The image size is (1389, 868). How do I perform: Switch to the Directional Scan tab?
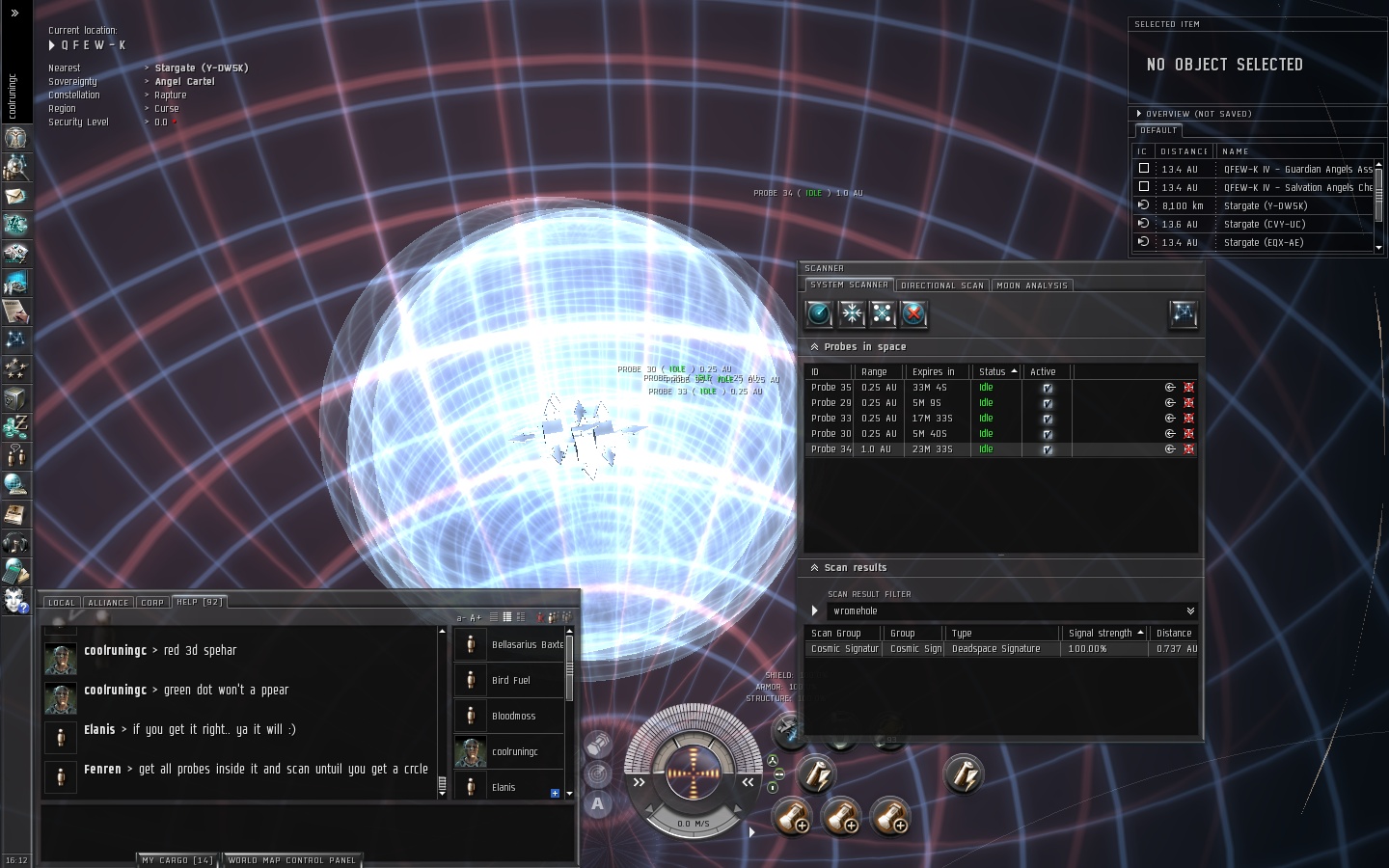coord(941,285)
